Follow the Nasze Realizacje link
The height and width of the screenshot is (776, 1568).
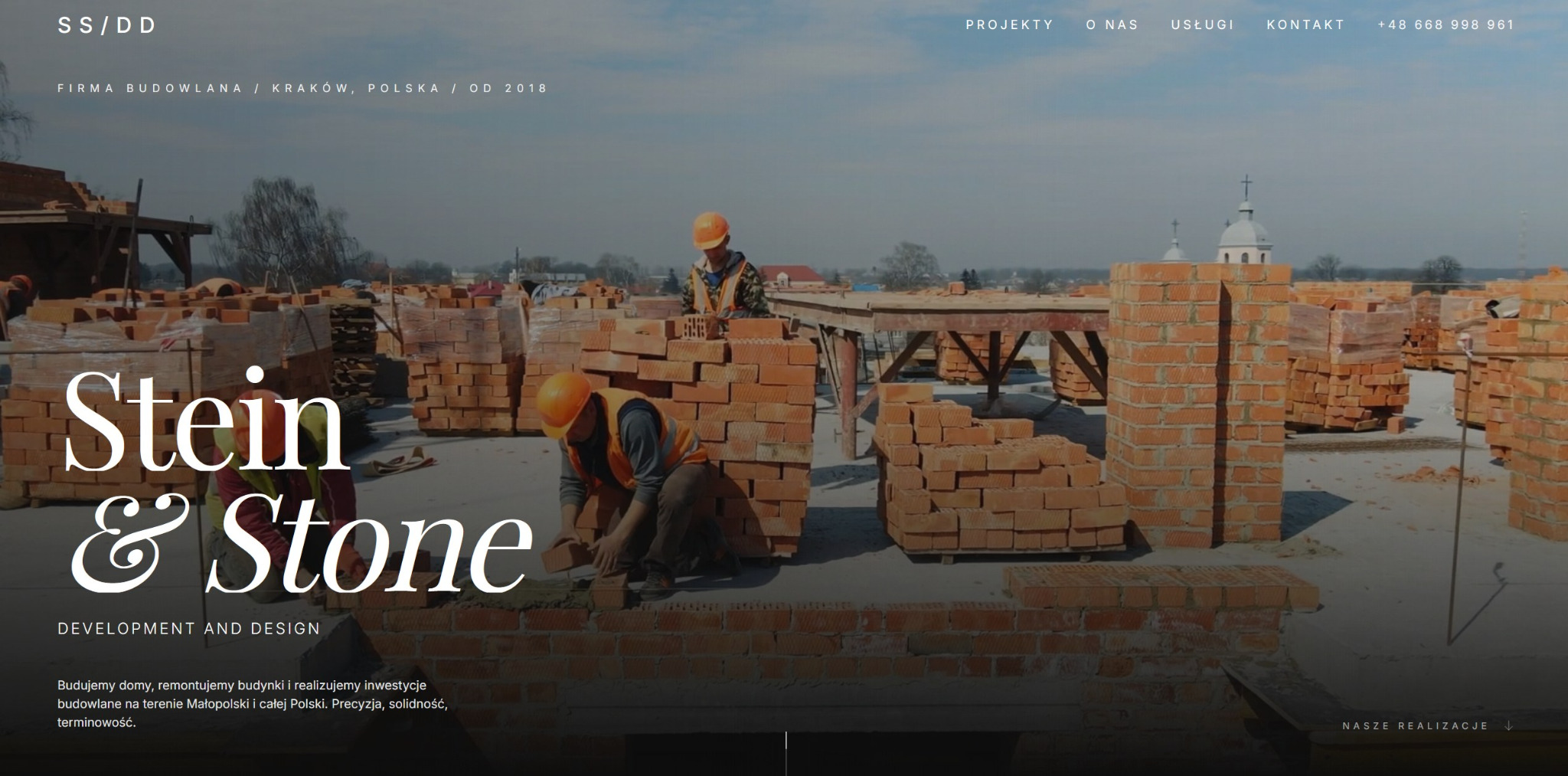tap(1415, 725)
